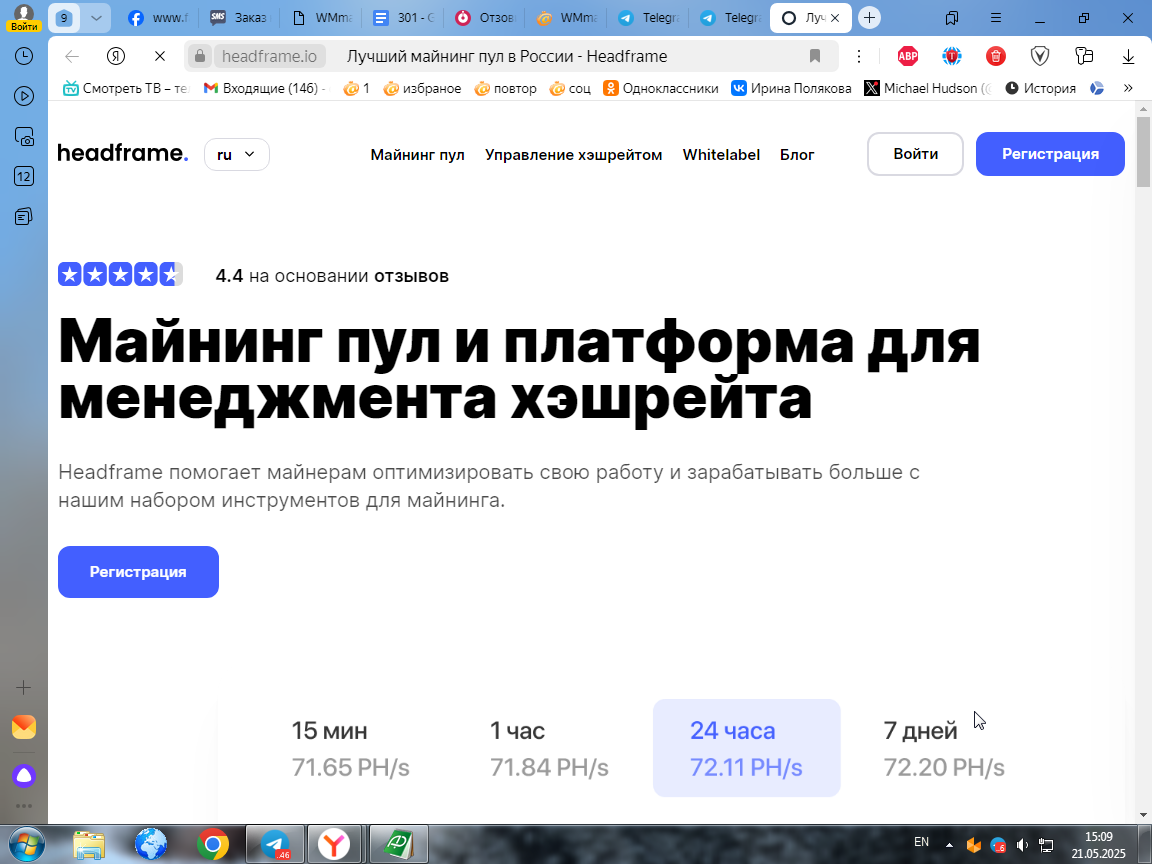Viewport: 1152px width, 864px height.
Task: Select the 15 мин hashrate period
Action: click(x=350, y=749)
